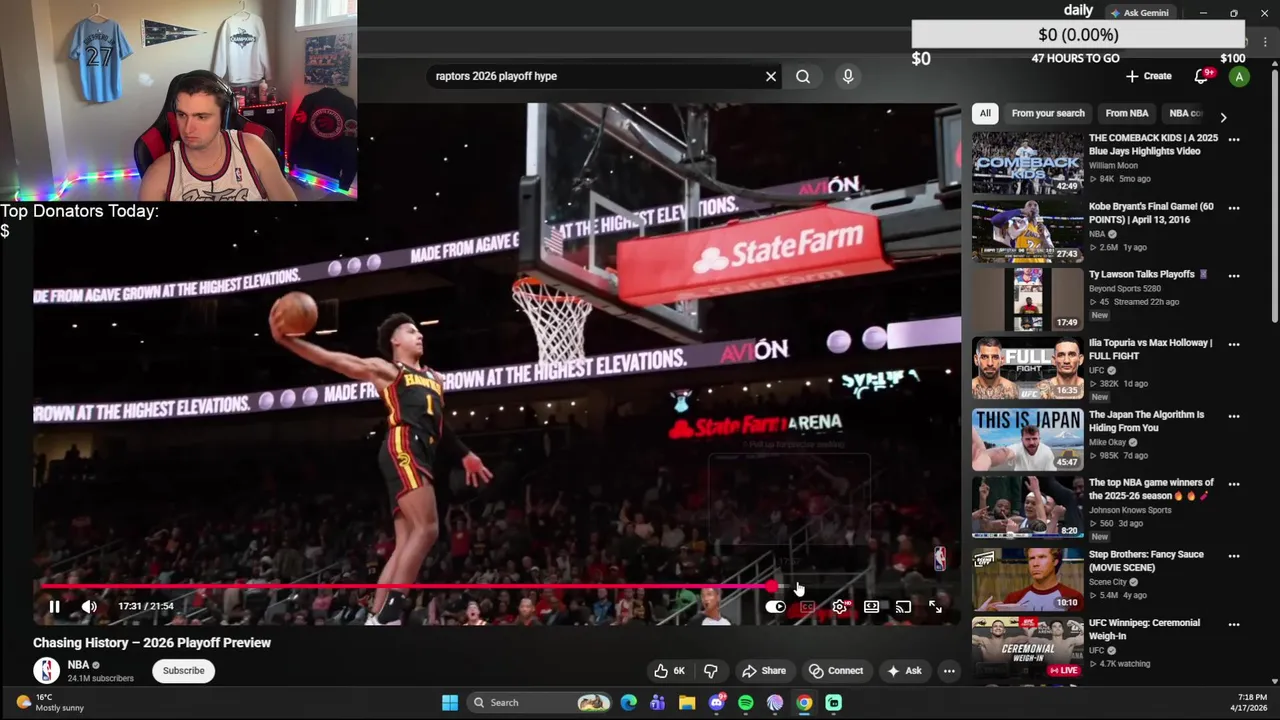The height and width of the screenshot is (720, 1280).
Task: Open the NBA channel avatar
Action: click(47, 671)
